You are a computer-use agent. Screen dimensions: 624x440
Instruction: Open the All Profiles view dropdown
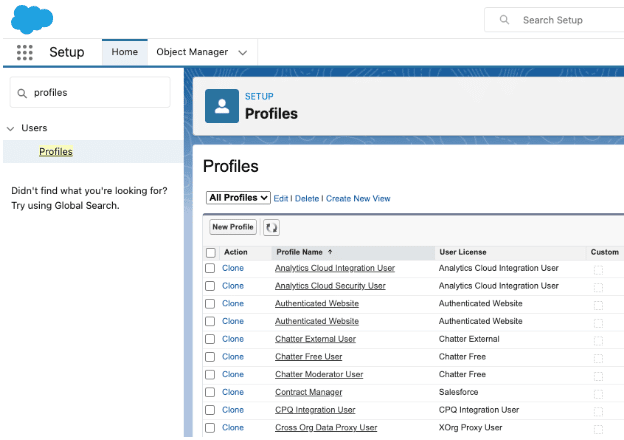(238, 198)
